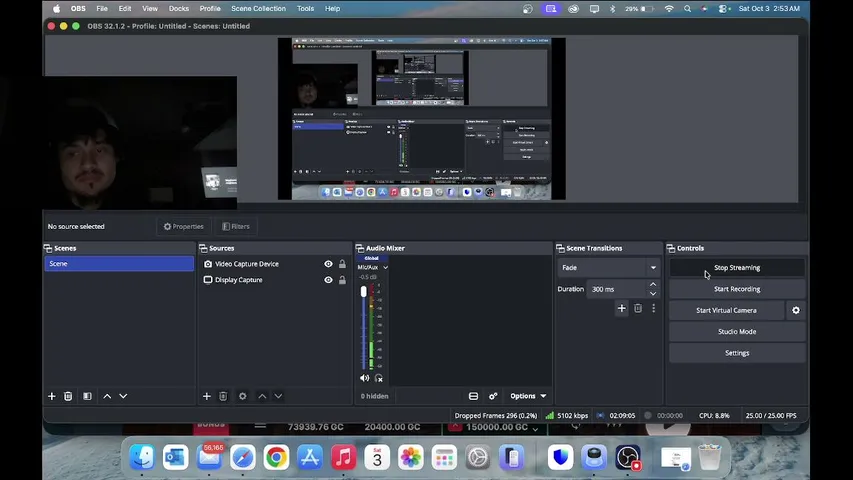This screenshot has width=853, height=480.
Task: Toggle Audio Mixer vertical layout icon
Action: [x=473, y=396]
